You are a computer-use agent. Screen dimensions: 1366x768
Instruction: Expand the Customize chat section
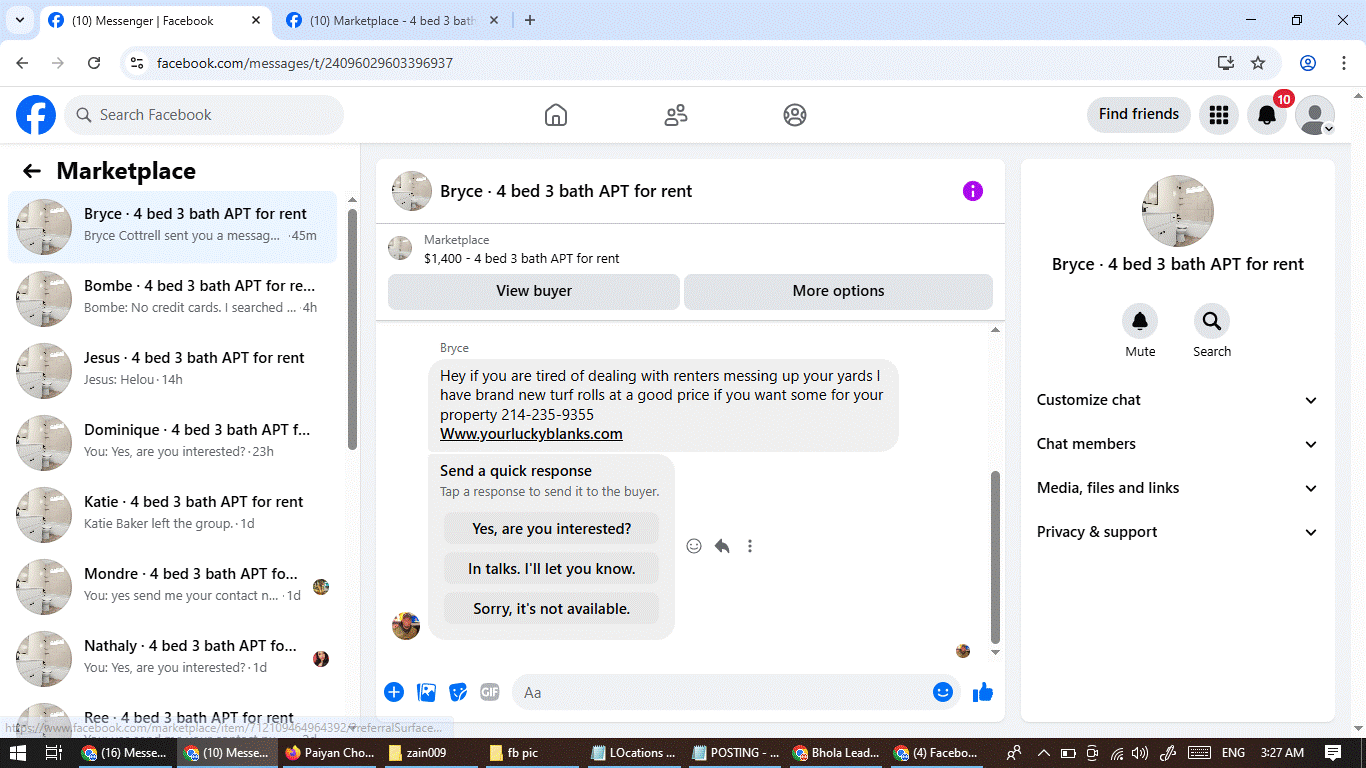[1178, 400]
